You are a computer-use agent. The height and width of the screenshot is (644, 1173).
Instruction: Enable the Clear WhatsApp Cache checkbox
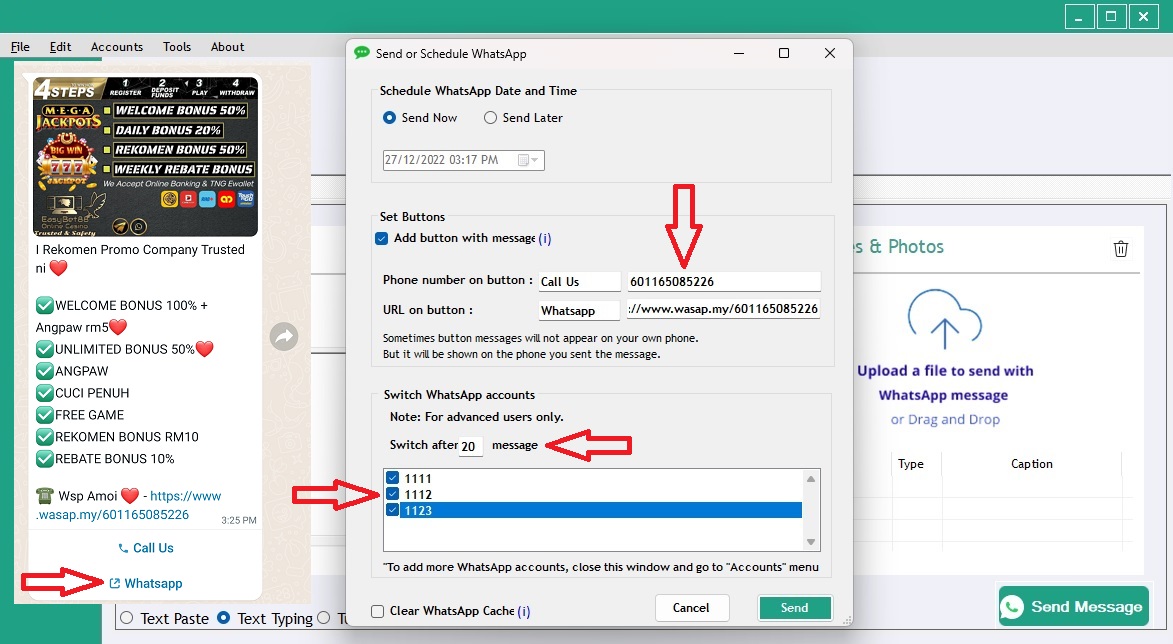378,612
